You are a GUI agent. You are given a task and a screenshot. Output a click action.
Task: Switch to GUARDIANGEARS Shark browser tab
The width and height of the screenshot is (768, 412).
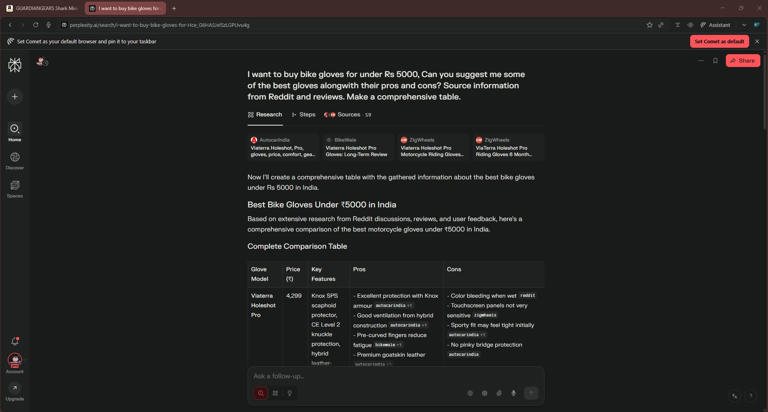[x=41, y=8]
